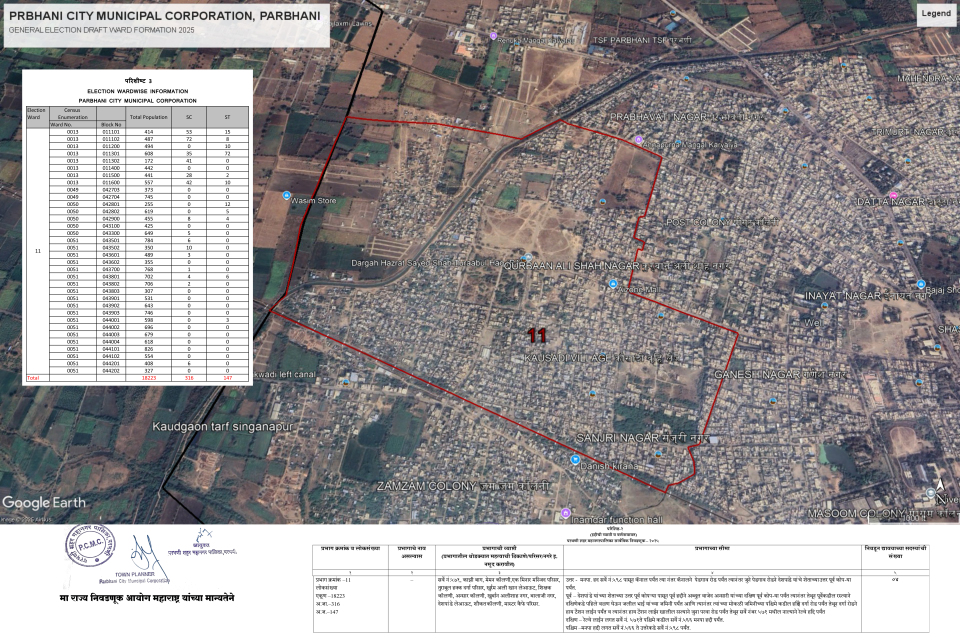Click the PCMC round stamp seal

pyautogui.click(x=90, y=546)
